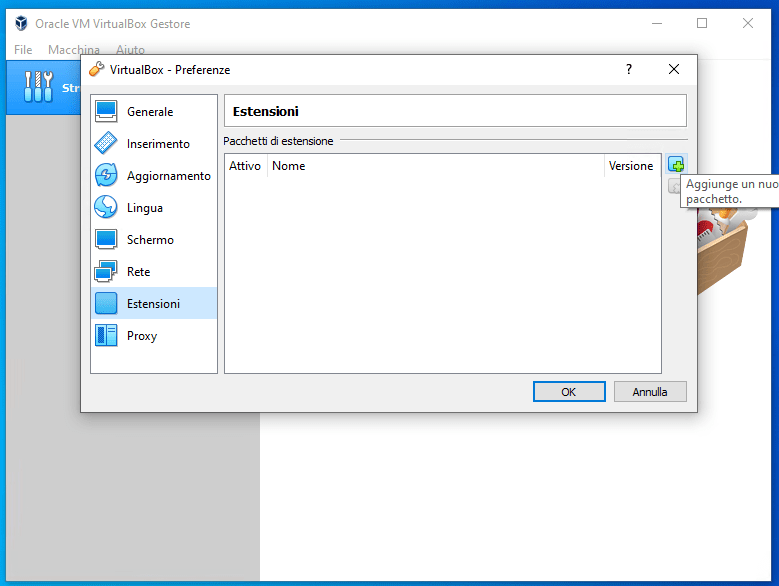Open the Lingua language settings
The height and width of the screenshot is (586, 779).
click(144, 208)
